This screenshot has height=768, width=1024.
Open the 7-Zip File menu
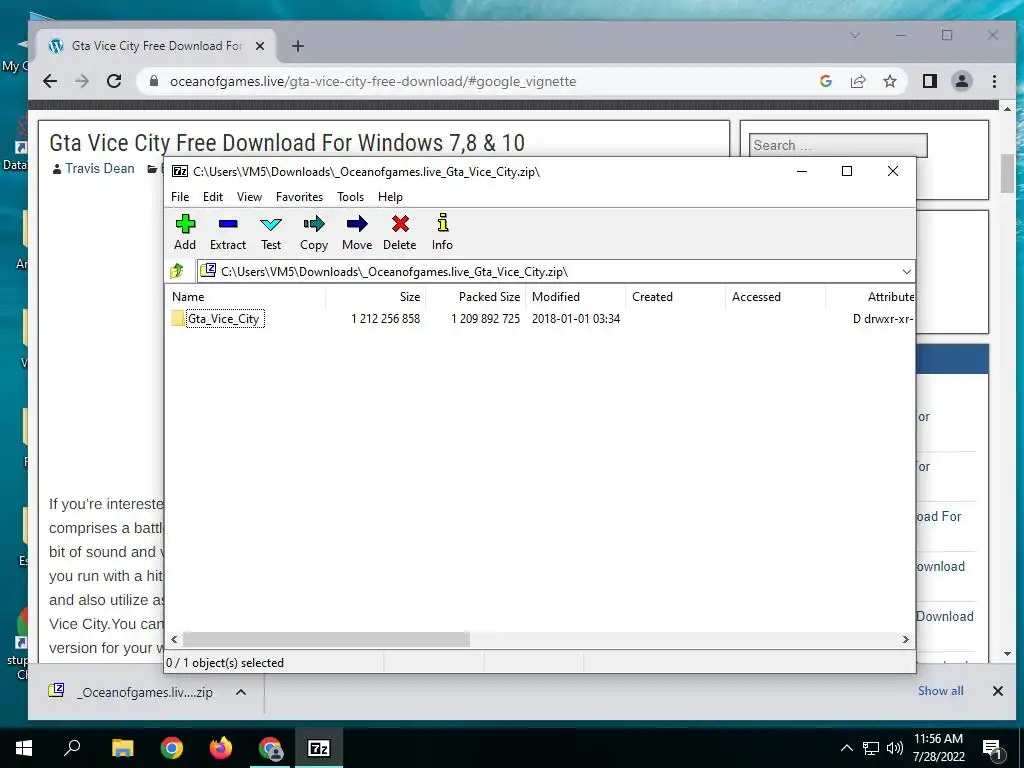(180, 197)
